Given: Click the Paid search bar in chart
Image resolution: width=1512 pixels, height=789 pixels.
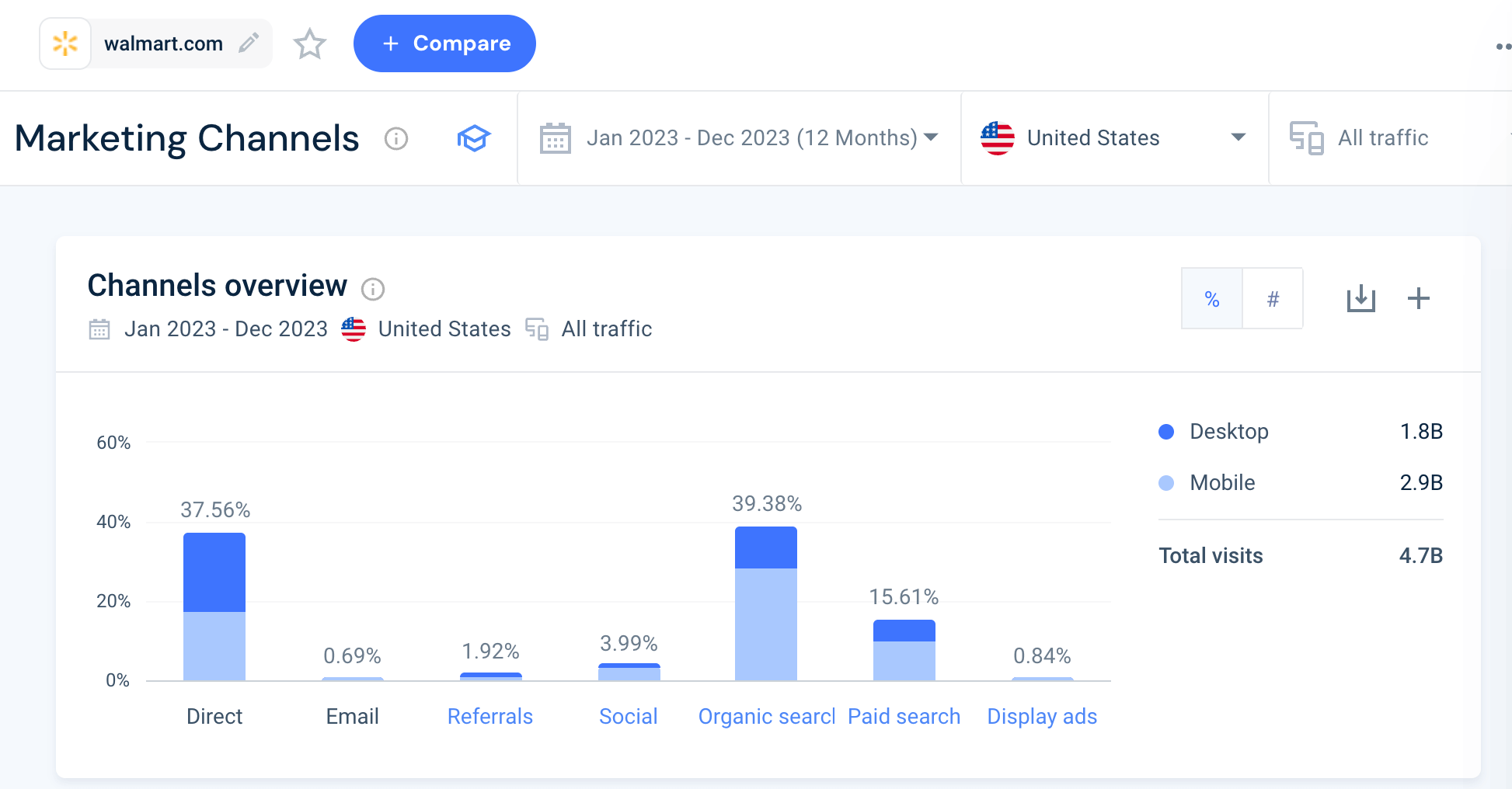Looking at the screenshot, I should point(904,650).
